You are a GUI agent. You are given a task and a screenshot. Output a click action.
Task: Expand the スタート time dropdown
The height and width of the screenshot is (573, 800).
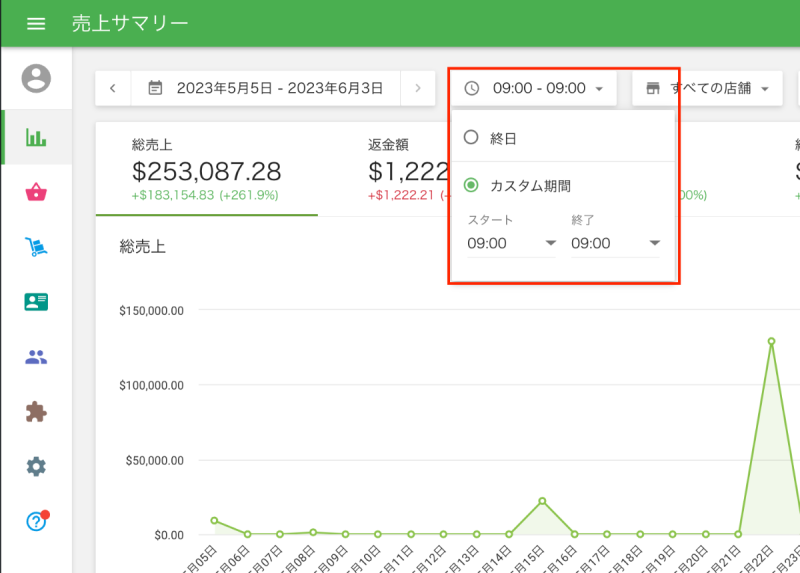[511, 243]
